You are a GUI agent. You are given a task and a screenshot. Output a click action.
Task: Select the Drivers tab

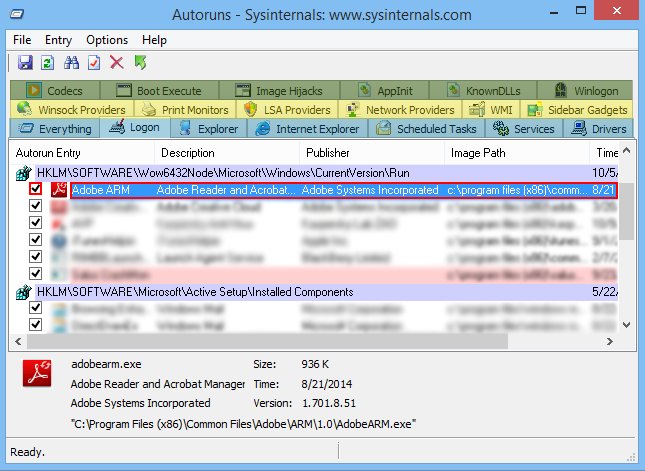[598, 129]
